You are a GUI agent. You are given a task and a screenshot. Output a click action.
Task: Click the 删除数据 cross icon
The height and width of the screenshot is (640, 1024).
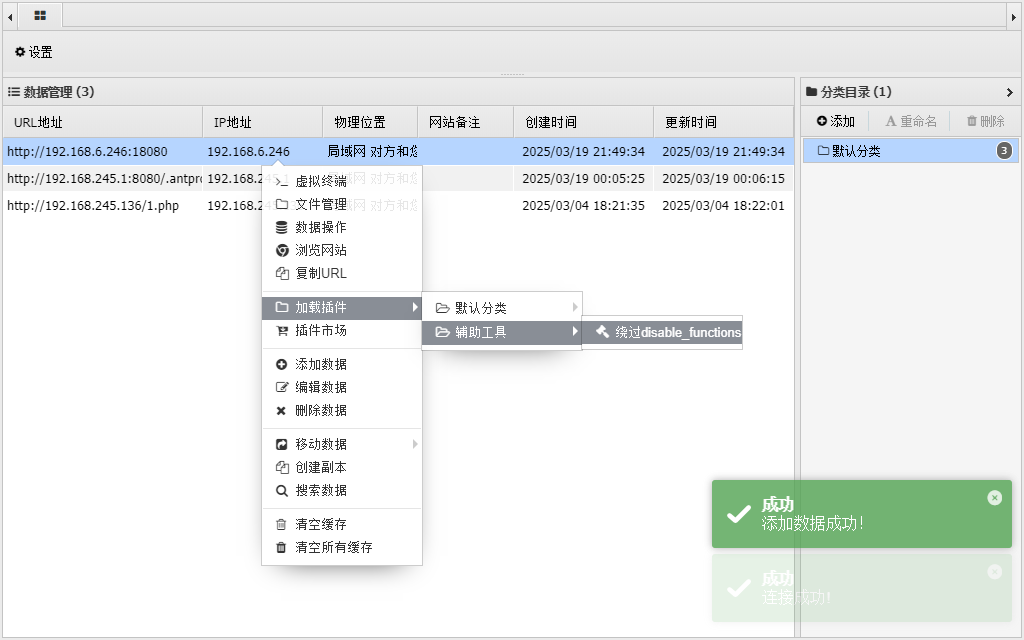click(x=282, y=410)
